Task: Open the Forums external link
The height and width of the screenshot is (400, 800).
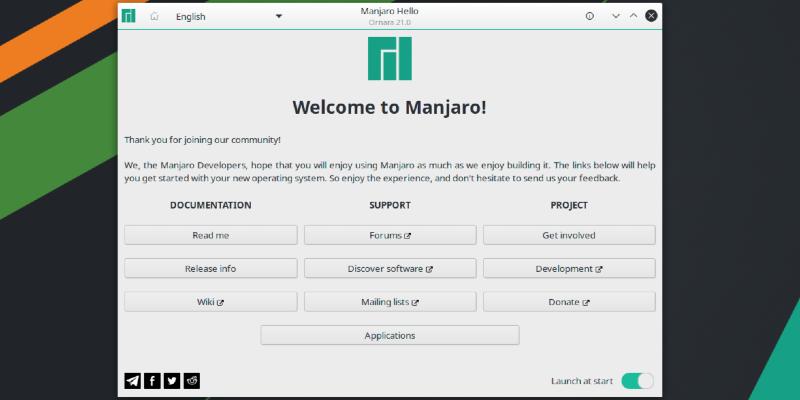Action: tap(390, 235)
